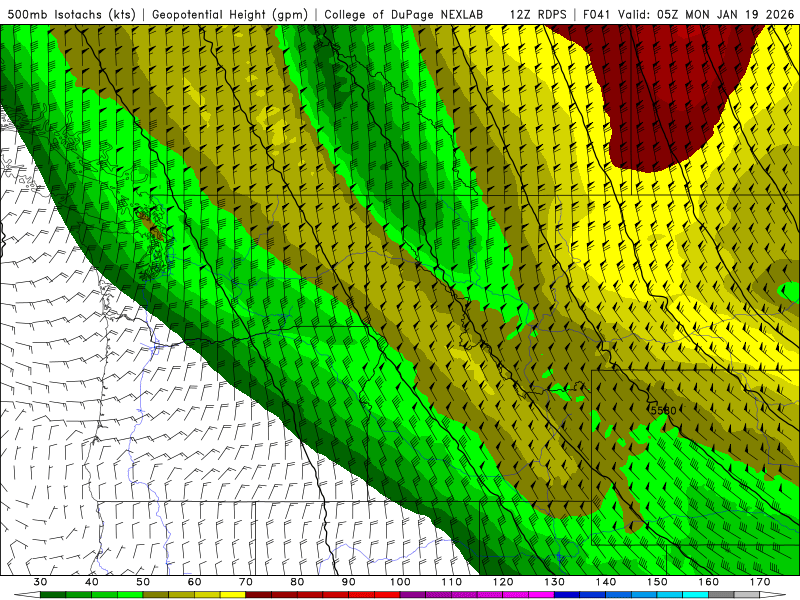Image resolution: width=800 pixels, height=600 pixels.
Task: Click the purple swatch starting at 100
Action: [x=413, y=595]
